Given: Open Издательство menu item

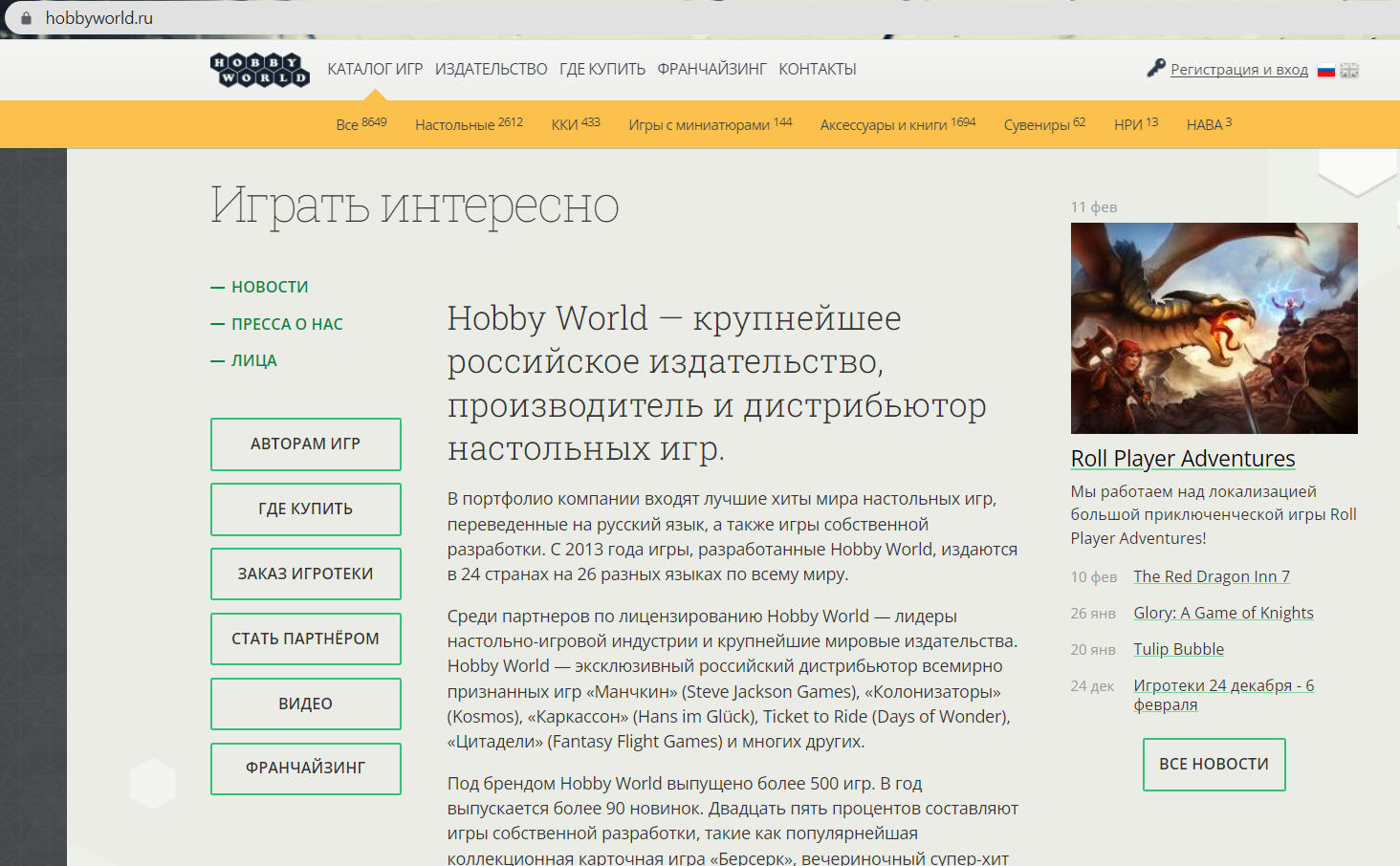Looking at the screenshot, I should pos(491,69).
